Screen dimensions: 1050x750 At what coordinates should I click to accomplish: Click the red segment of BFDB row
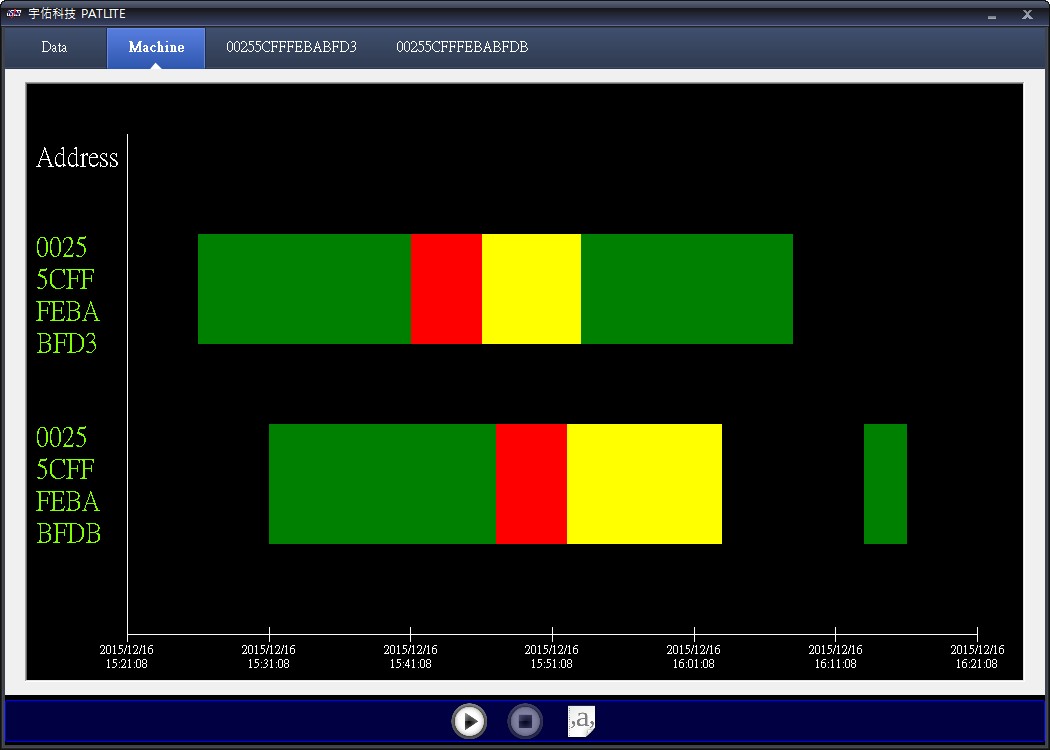click(531, 483)
